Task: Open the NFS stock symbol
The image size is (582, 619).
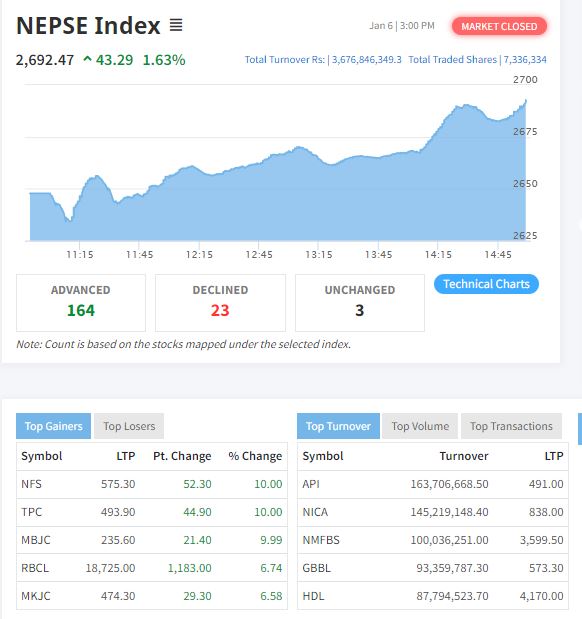Action: [x=31, y=484]
